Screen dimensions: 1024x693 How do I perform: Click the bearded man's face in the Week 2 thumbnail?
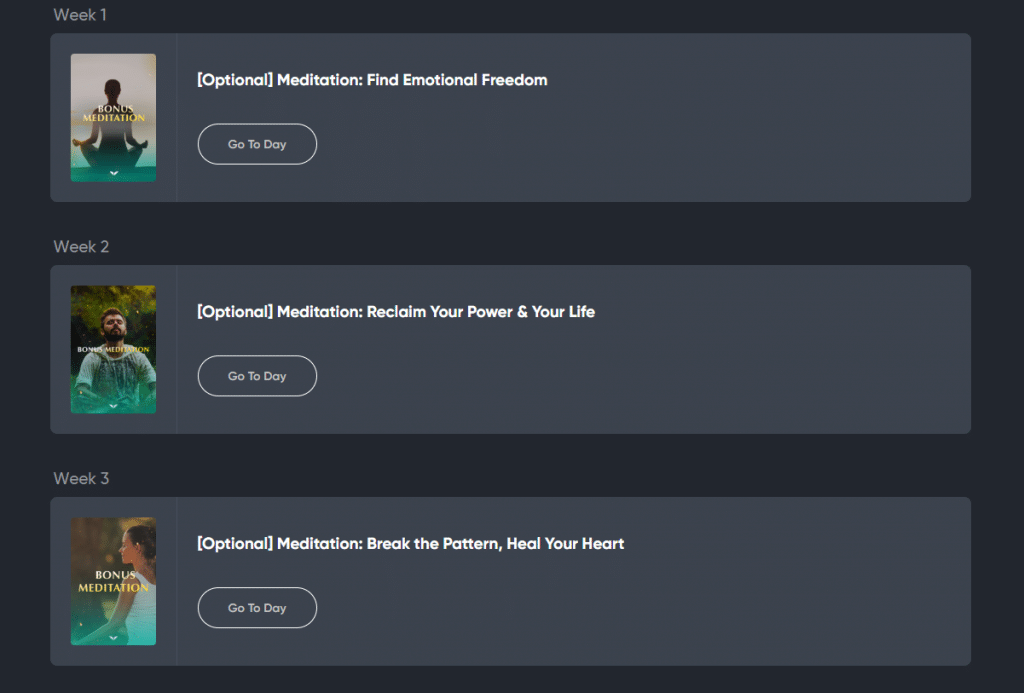point(114,322)
